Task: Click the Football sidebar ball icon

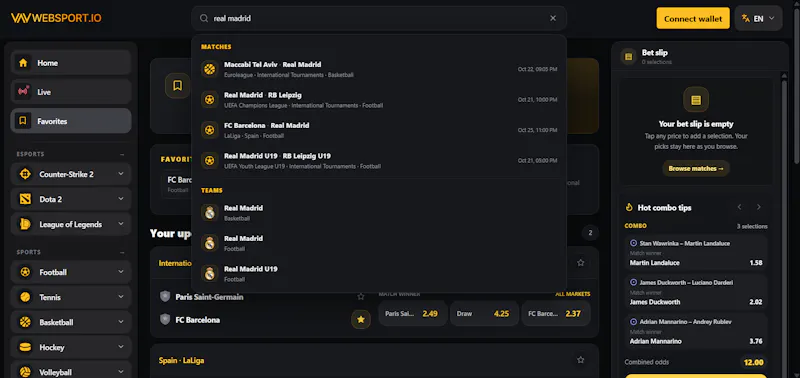Action: coord(25,272)
